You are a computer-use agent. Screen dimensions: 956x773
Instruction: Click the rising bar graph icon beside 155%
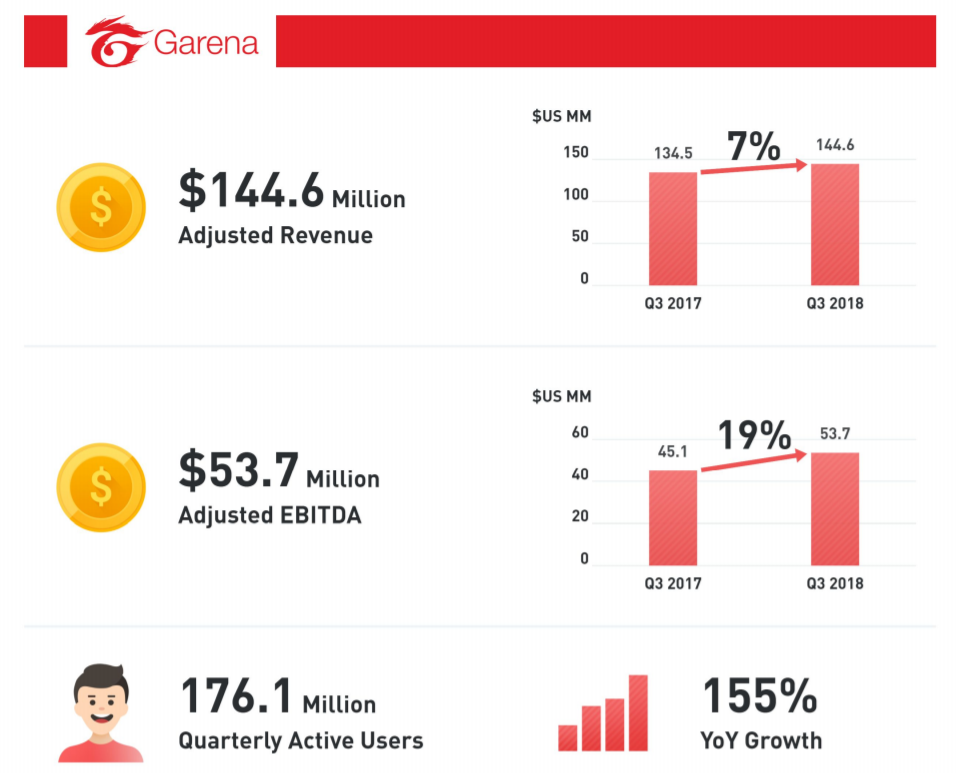[603, 713]
